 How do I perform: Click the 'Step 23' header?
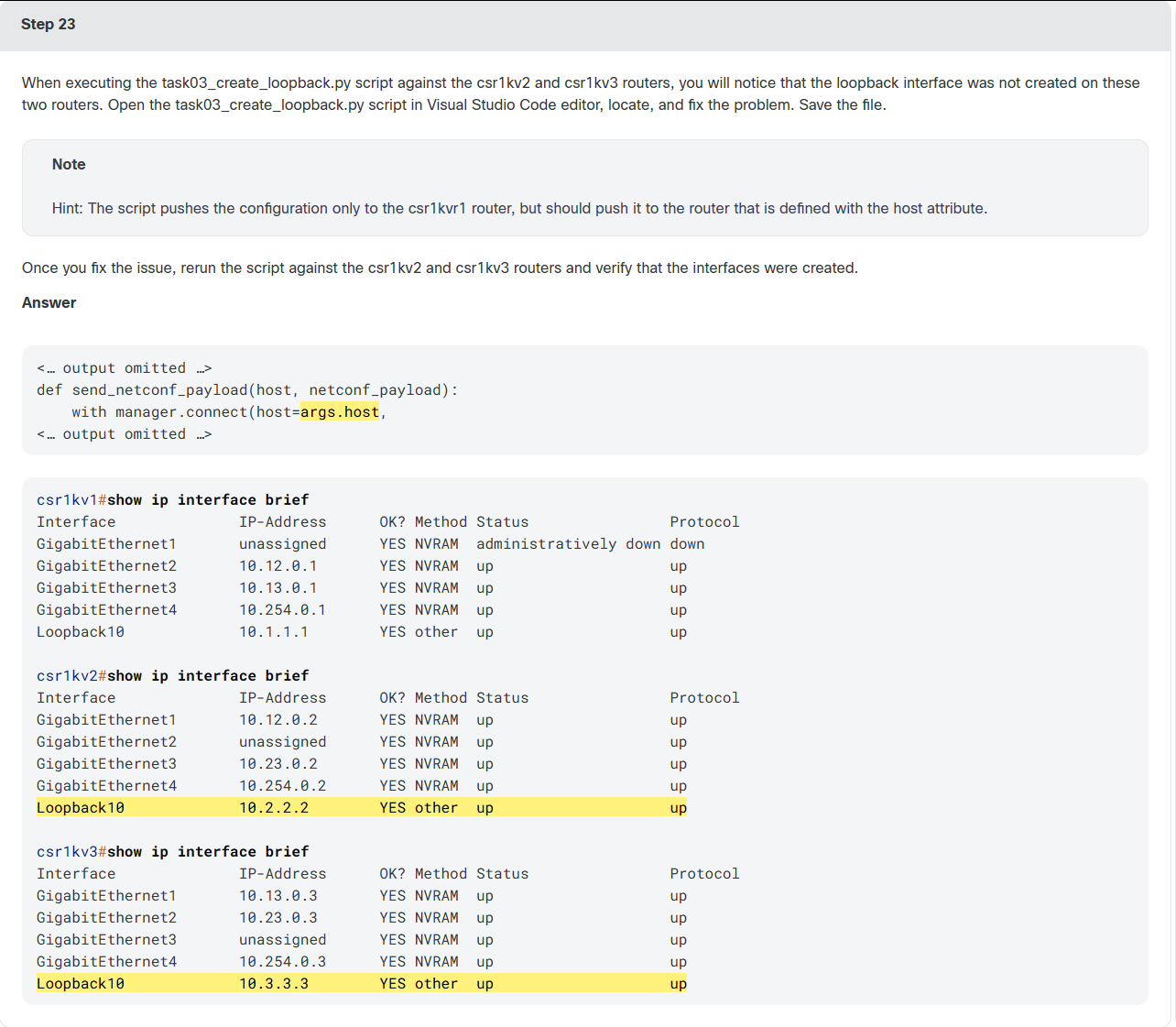(49, 24)
